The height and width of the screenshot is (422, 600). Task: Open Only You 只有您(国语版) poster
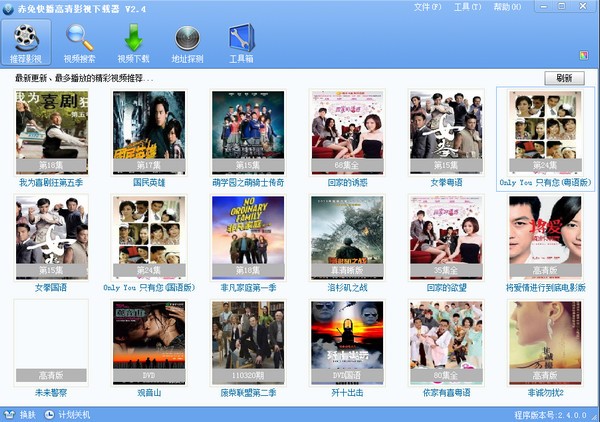pos(149,238)
